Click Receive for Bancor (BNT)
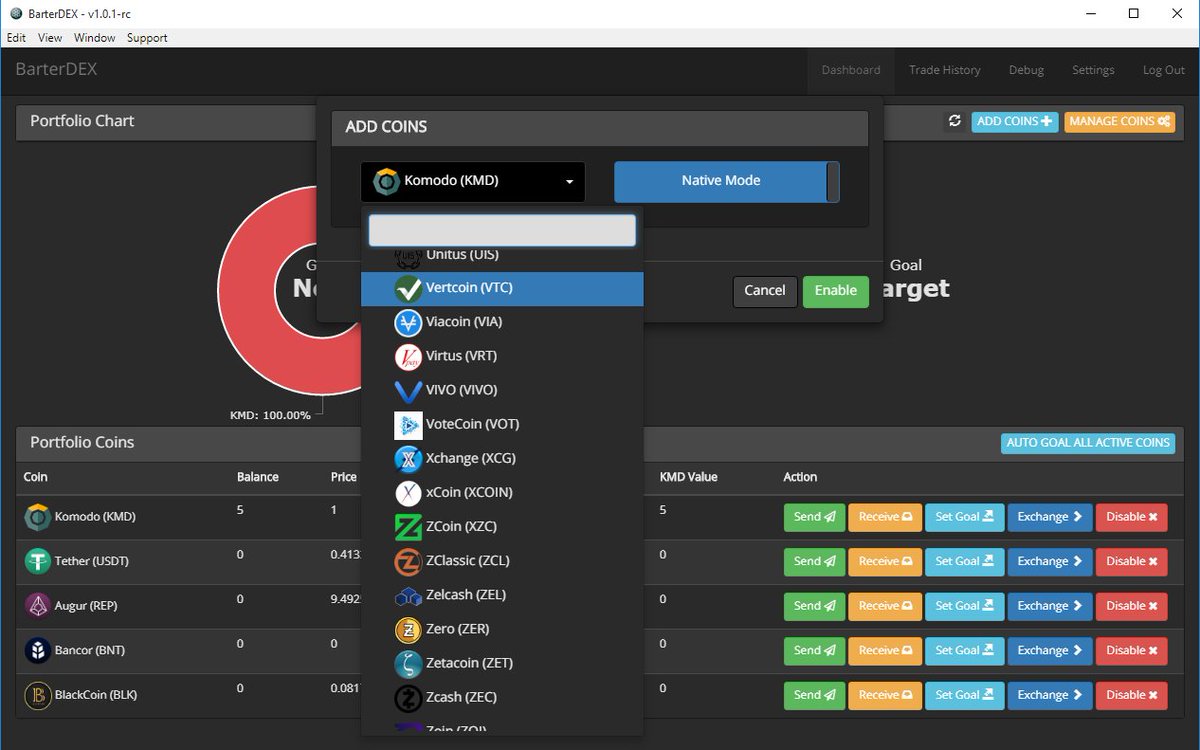Image resolution: width=1200 pixels, height=750 pixels. pos(885,651)
